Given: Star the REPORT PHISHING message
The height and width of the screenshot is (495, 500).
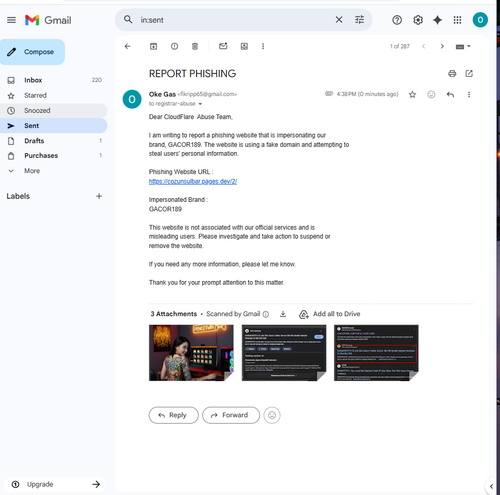Looking at the screenshot, I should coord(412,95).
